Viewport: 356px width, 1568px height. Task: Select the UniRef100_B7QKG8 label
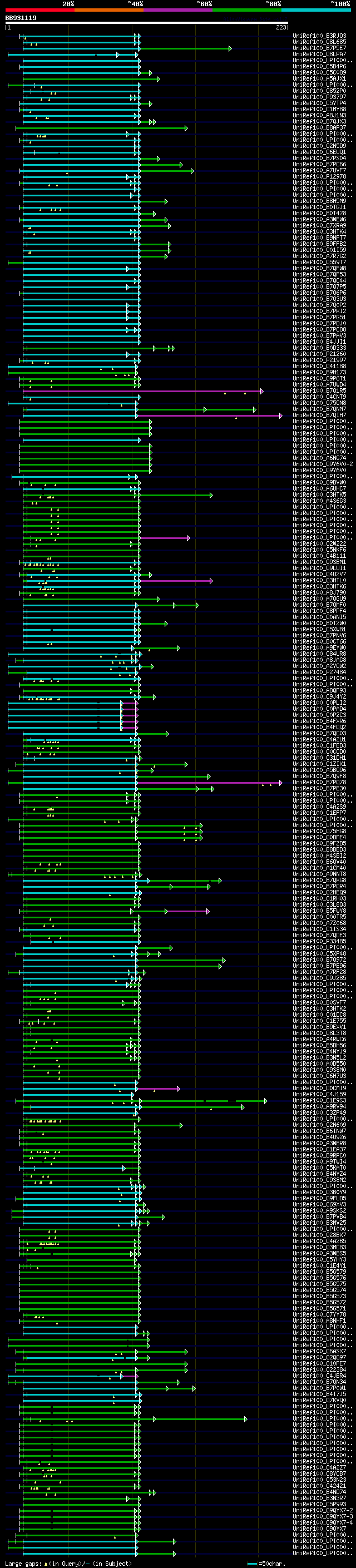click(x=319, y=880)
